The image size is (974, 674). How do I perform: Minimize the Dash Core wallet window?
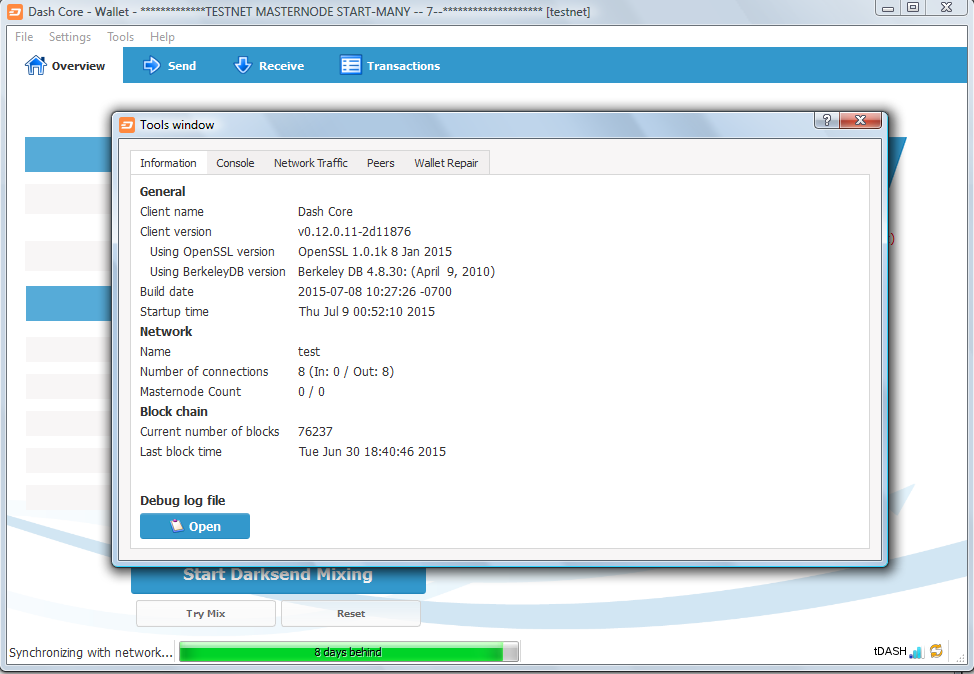[x=888, y=7]
